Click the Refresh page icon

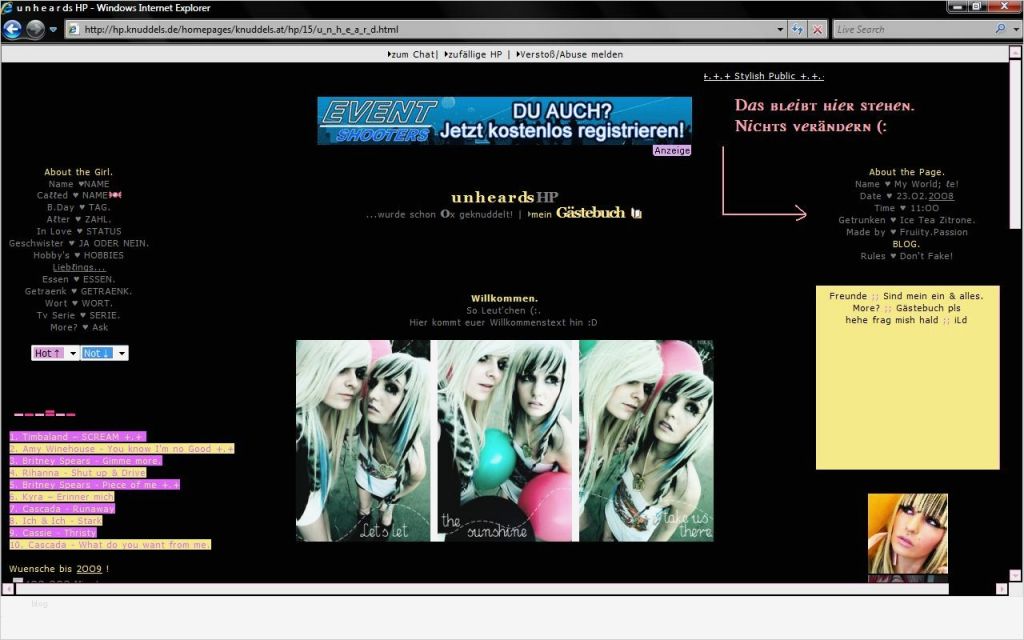pyautogui.click(x=797, y=28)
